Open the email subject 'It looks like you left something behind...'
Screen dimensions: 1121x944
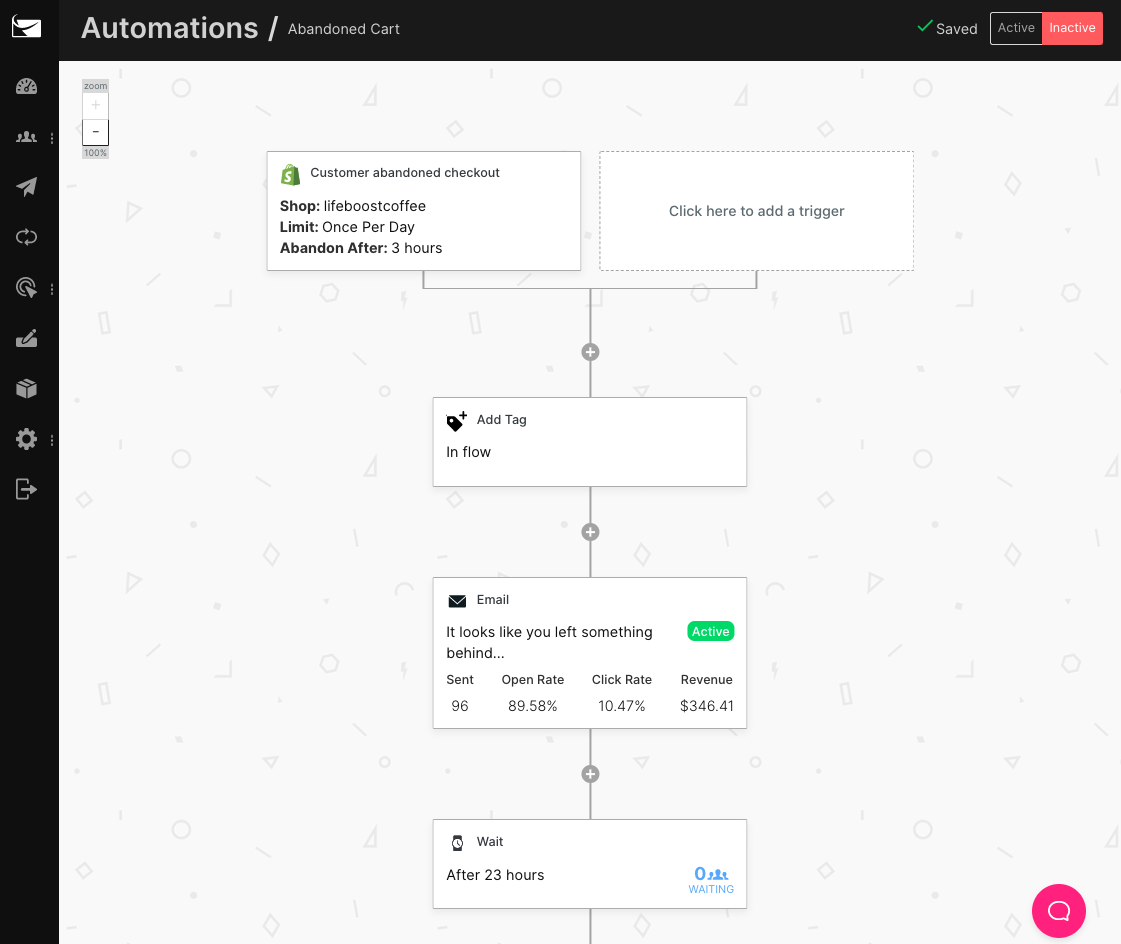coord(549,642)
